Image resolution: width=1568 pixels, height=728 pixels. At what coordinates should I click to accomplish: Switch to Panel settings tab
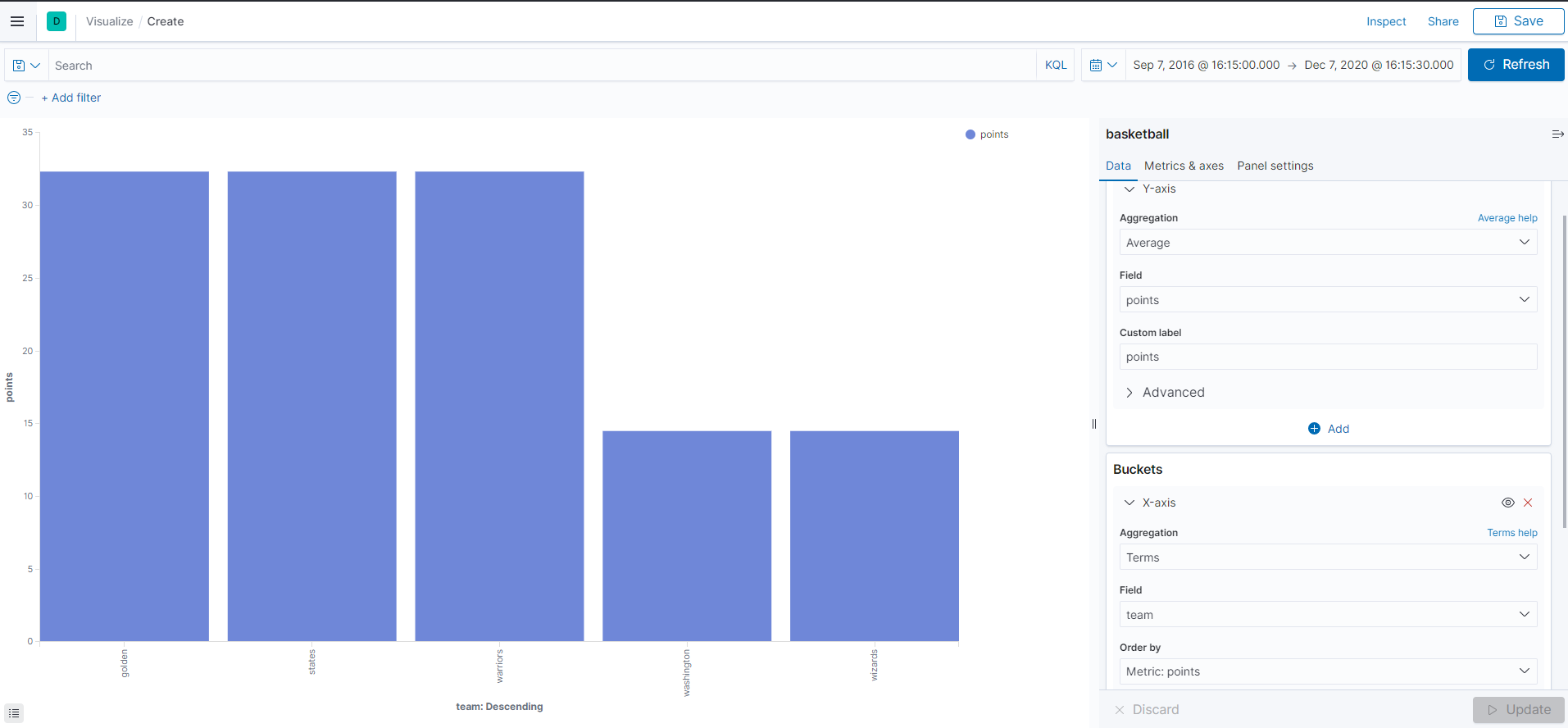[1275, 166]
